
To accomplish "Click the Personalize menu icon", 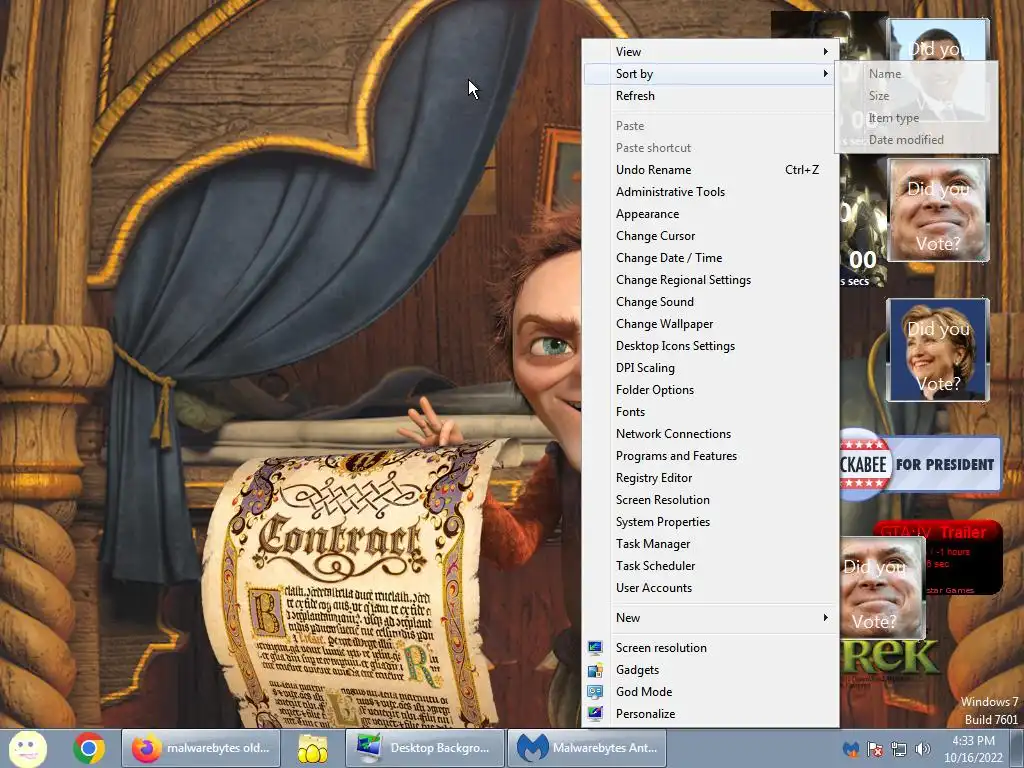I will (x=595, y=714).
